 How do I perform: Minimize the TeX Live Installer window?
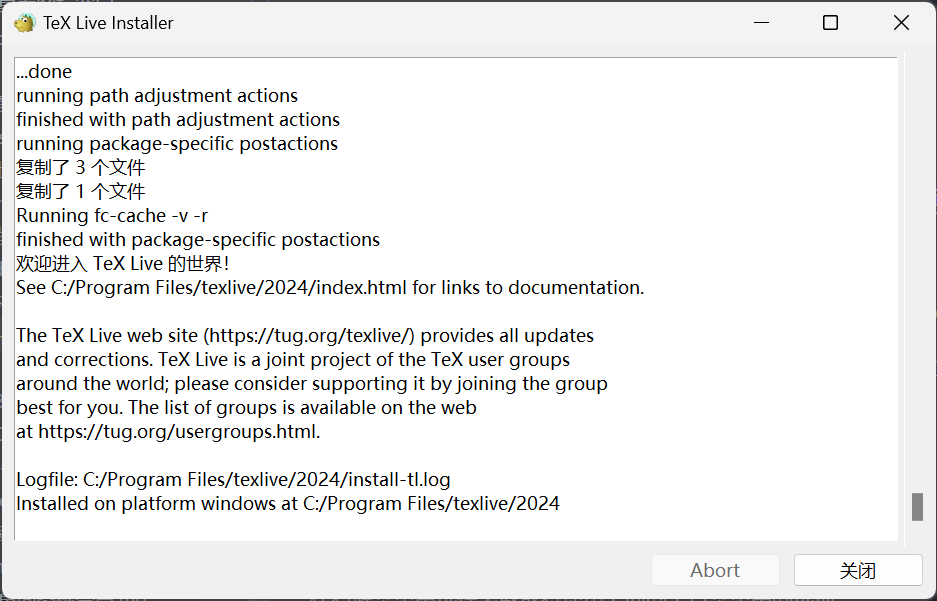click(759, 23)
